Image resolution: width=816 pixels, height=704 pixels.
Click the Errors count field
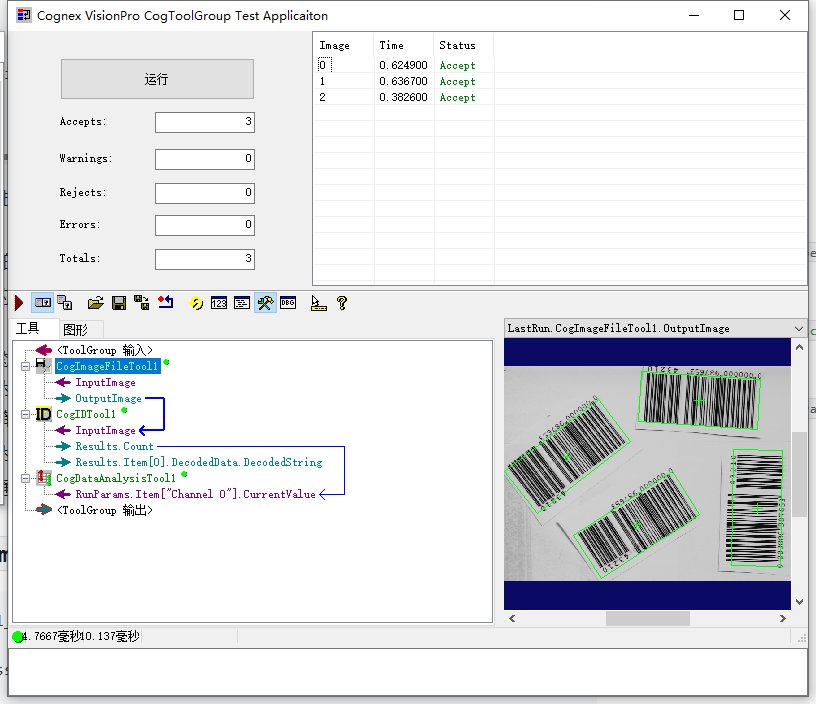click(205, 225)
